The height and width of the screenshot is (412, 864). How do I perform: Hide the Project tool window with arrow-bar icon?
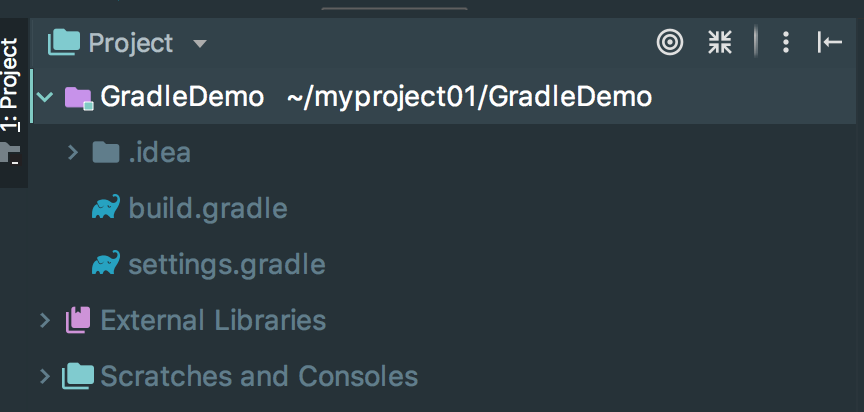click(829, 42)
